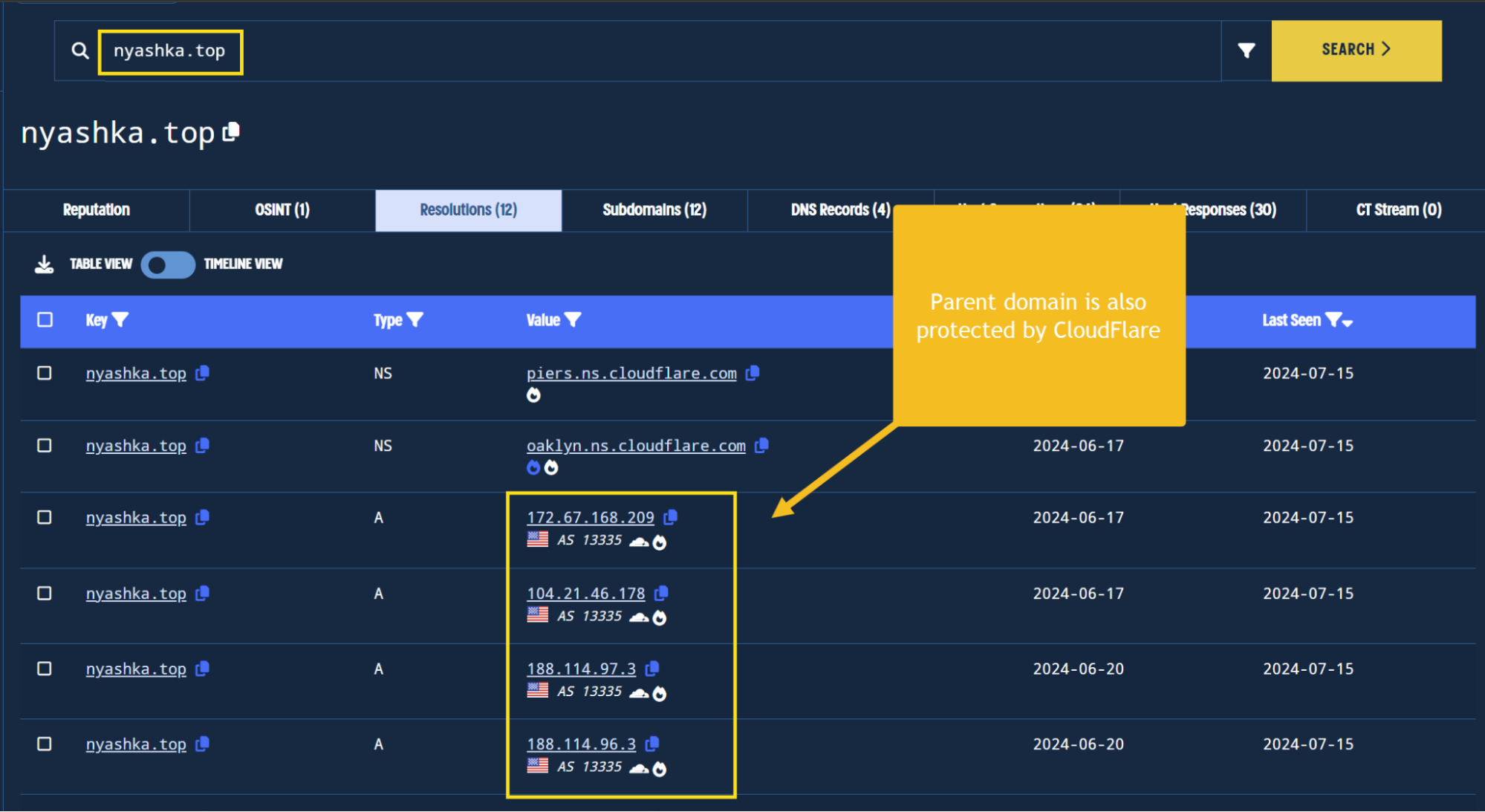This screenshot has width=1485, height=812.
Task: Click US flag under 188.114.96.3
Action: point(538,765)
